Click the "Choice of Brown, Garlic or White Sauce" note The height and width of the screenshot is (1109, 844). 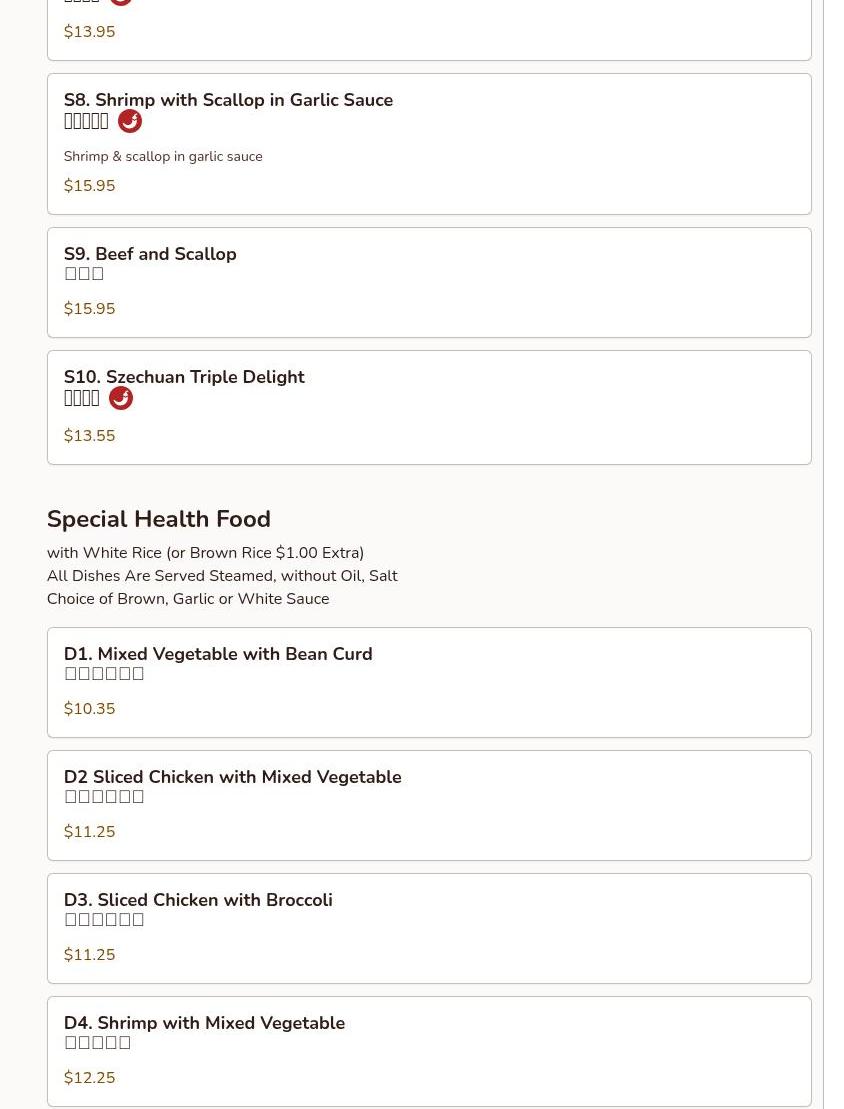(x=188, y=599)
